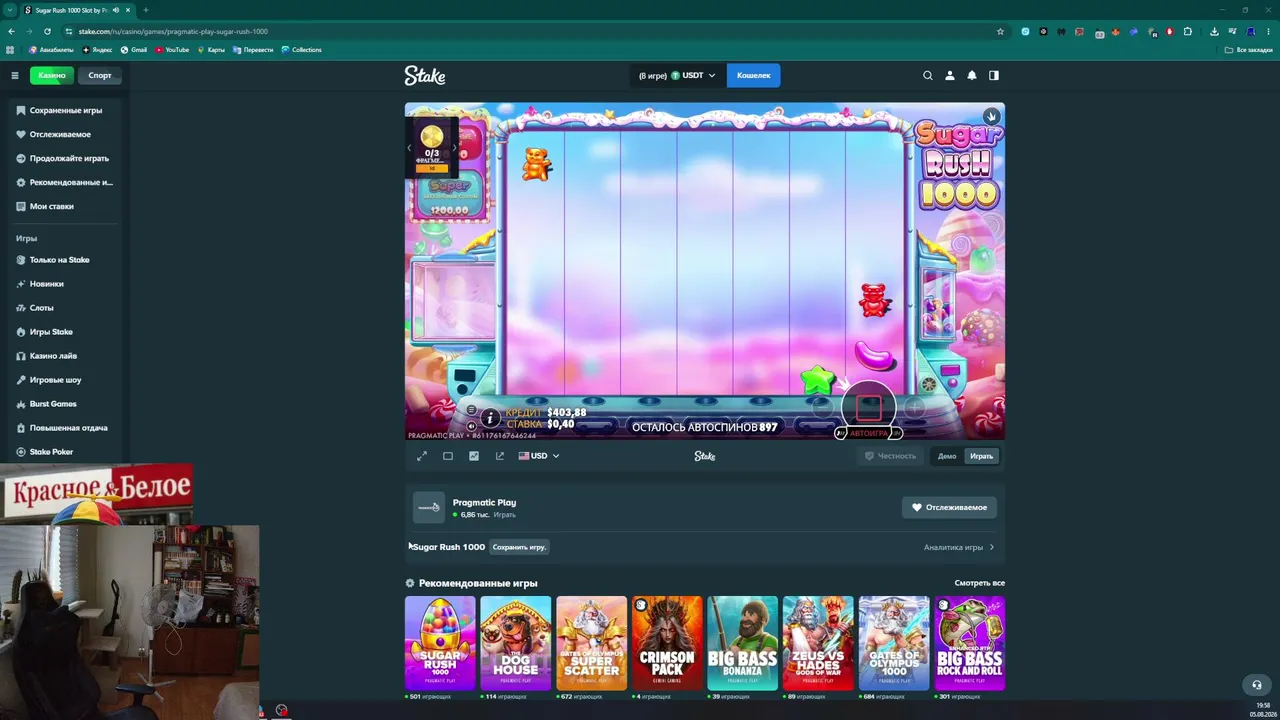Open Zeus vs Hades game thumbnail
The width and height of the screenshot is (1280, 720).
click(x=818, y=643)
